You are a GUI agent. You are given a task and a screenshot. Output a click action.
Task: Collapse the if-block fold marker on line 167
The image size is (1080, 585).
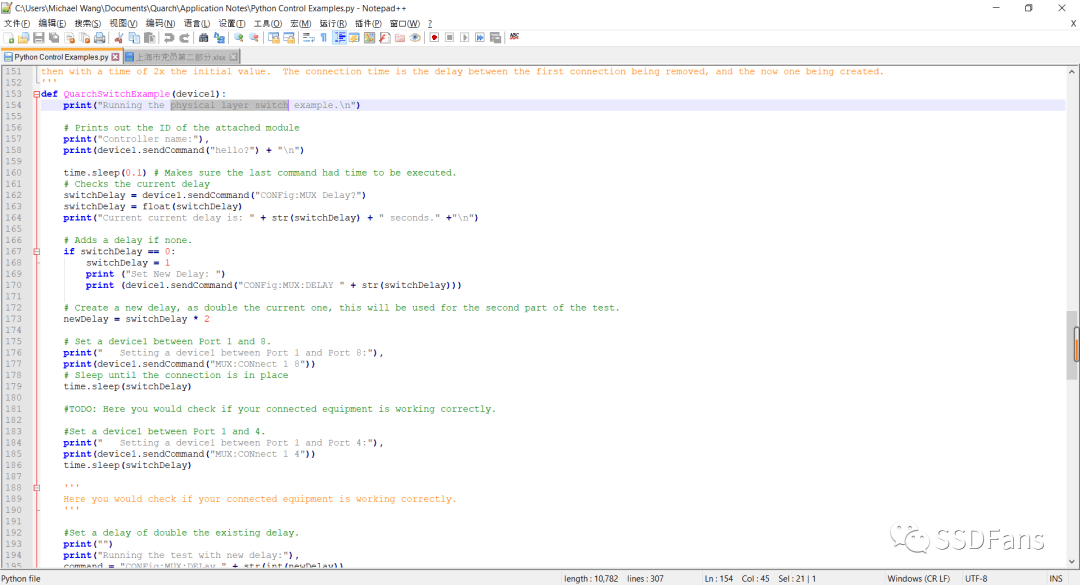coord(37,252)
